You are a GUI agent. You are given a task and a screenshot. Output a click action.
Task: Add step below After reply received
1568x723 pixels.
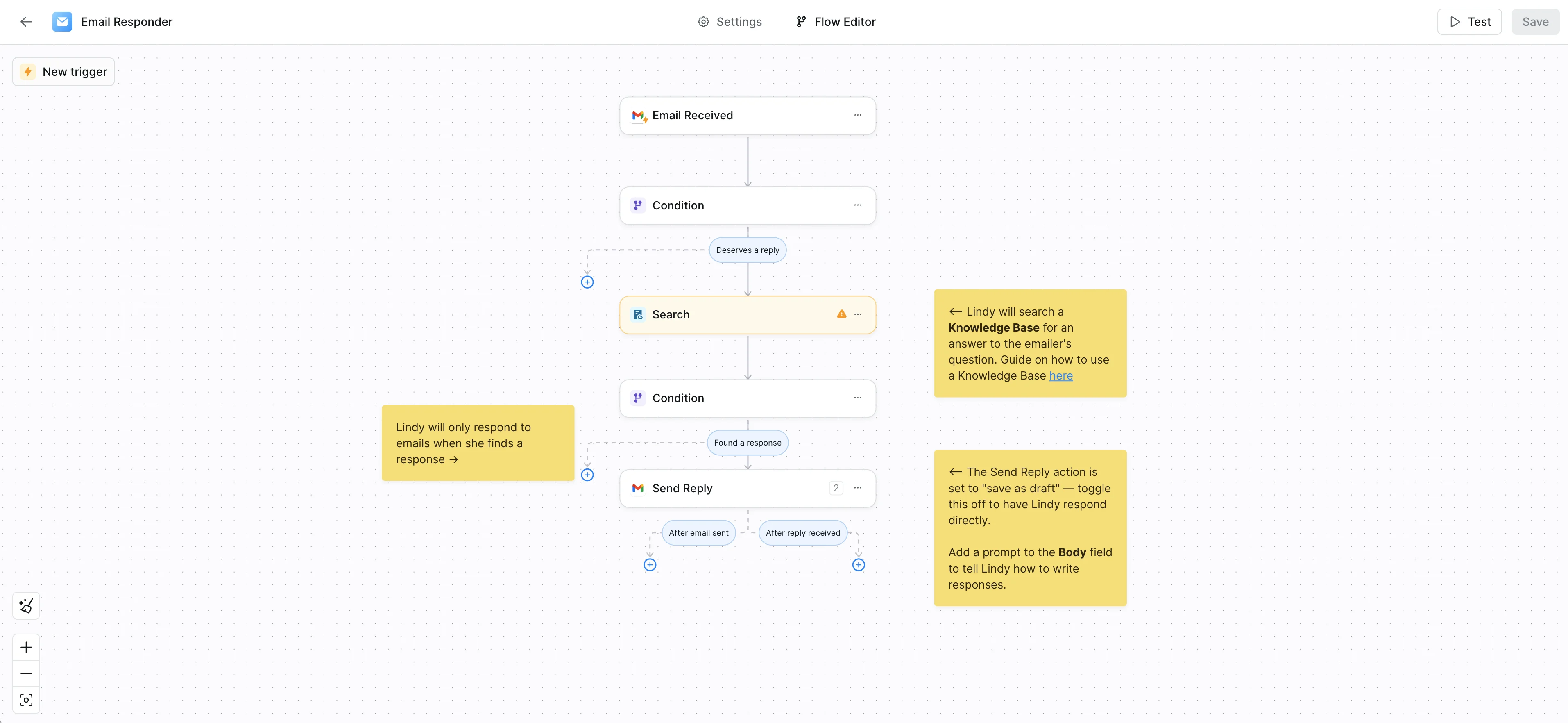pyautogui.click(x=858, y=565)
